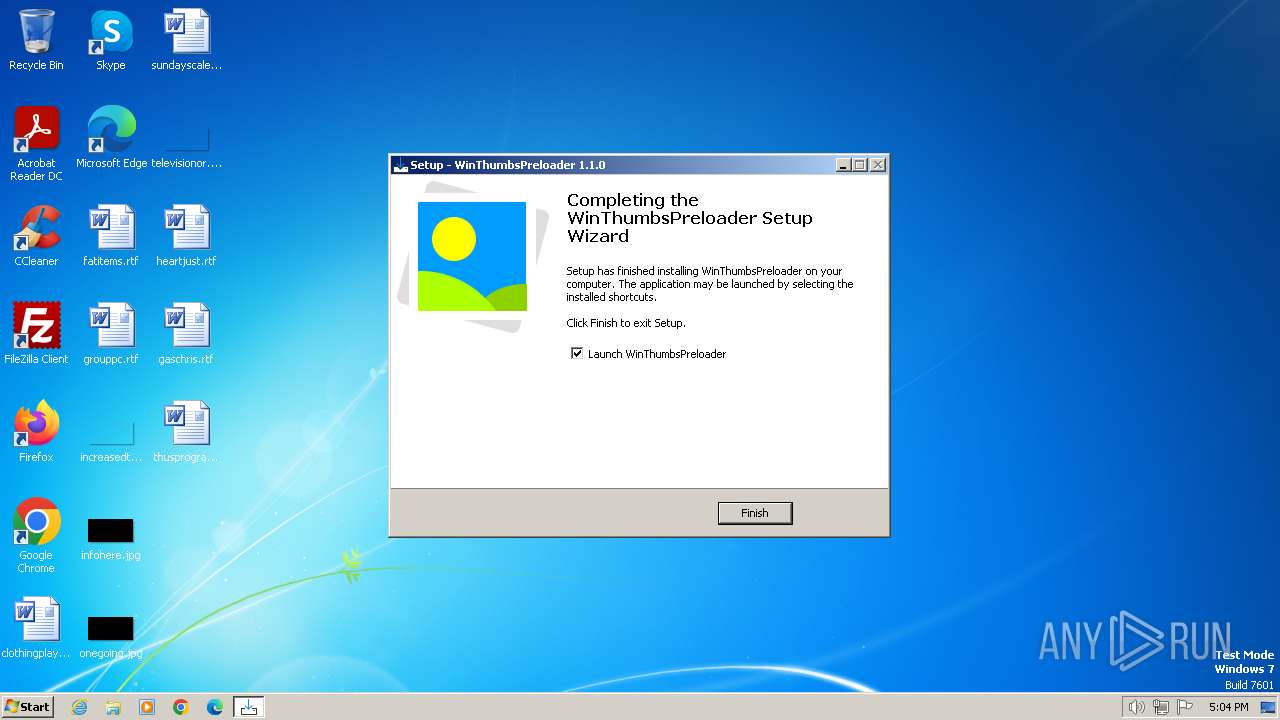Open the CCleaner desktop shortcut

point(36,236)
